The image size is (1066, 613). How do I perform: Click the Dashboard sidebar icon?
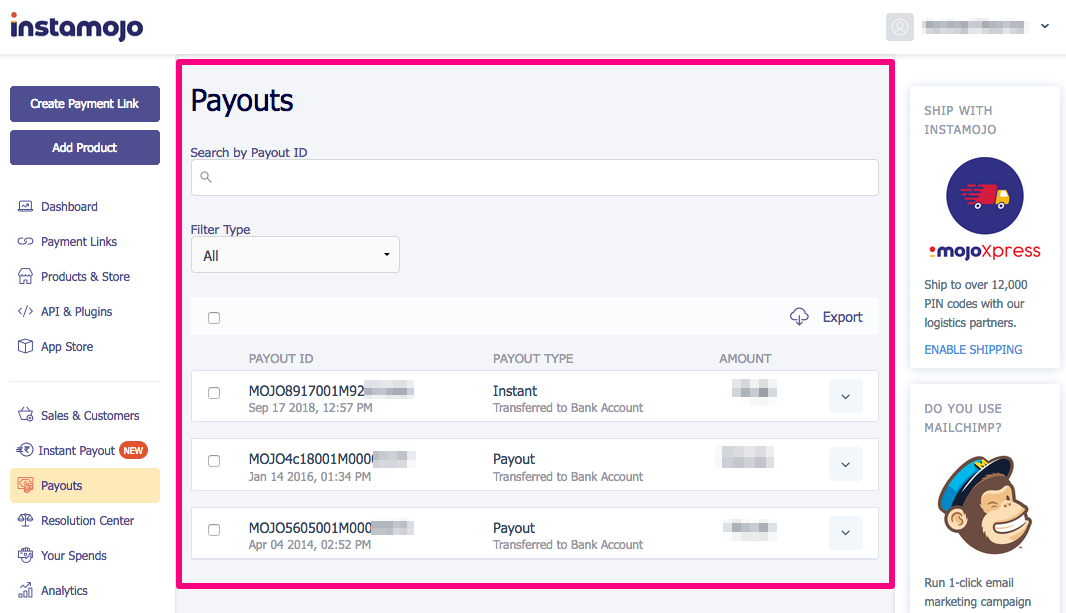coord(25,206)
